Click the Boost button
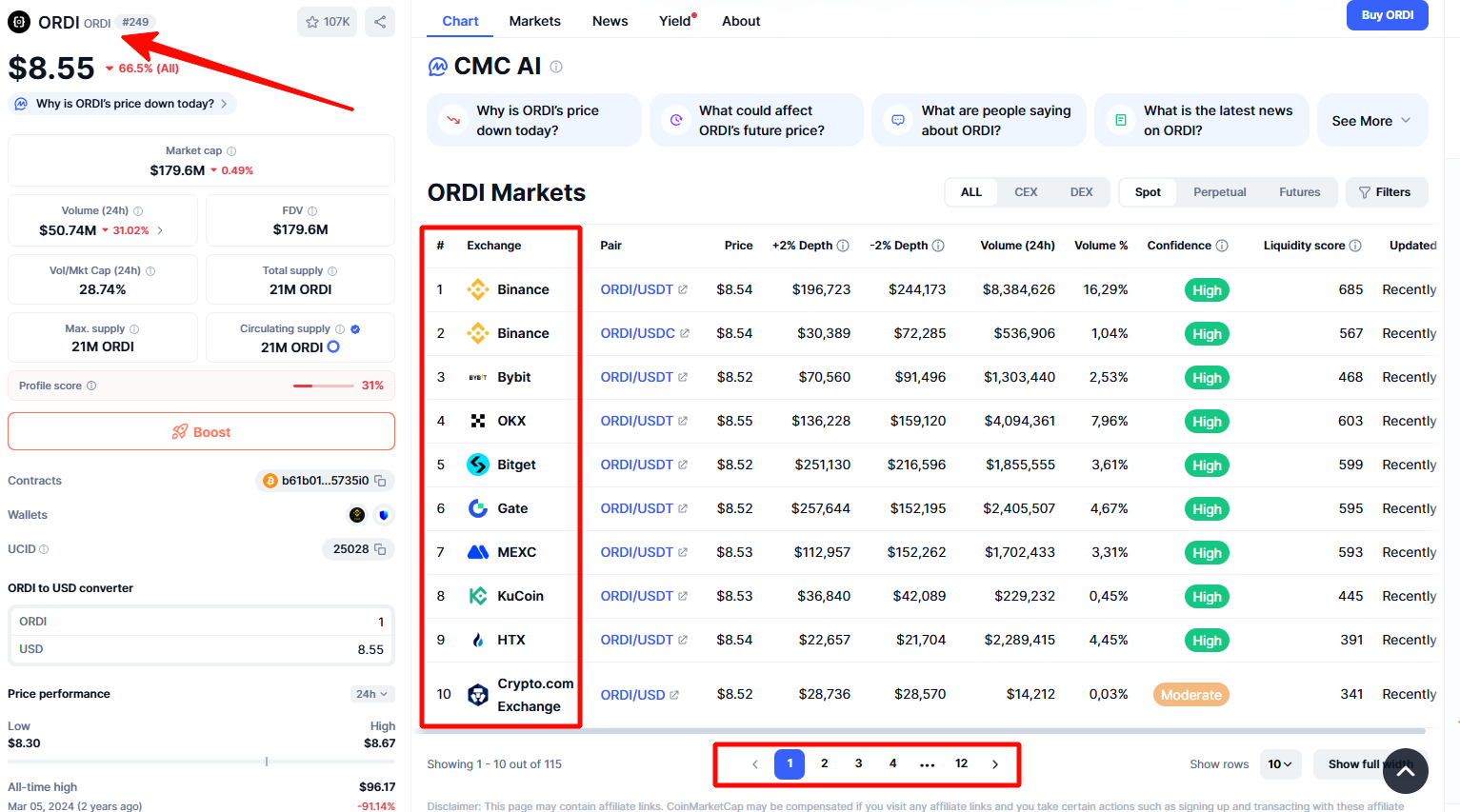Image resolution: width=1460 pixels, height=812 pixels. [x=201, y=431]
